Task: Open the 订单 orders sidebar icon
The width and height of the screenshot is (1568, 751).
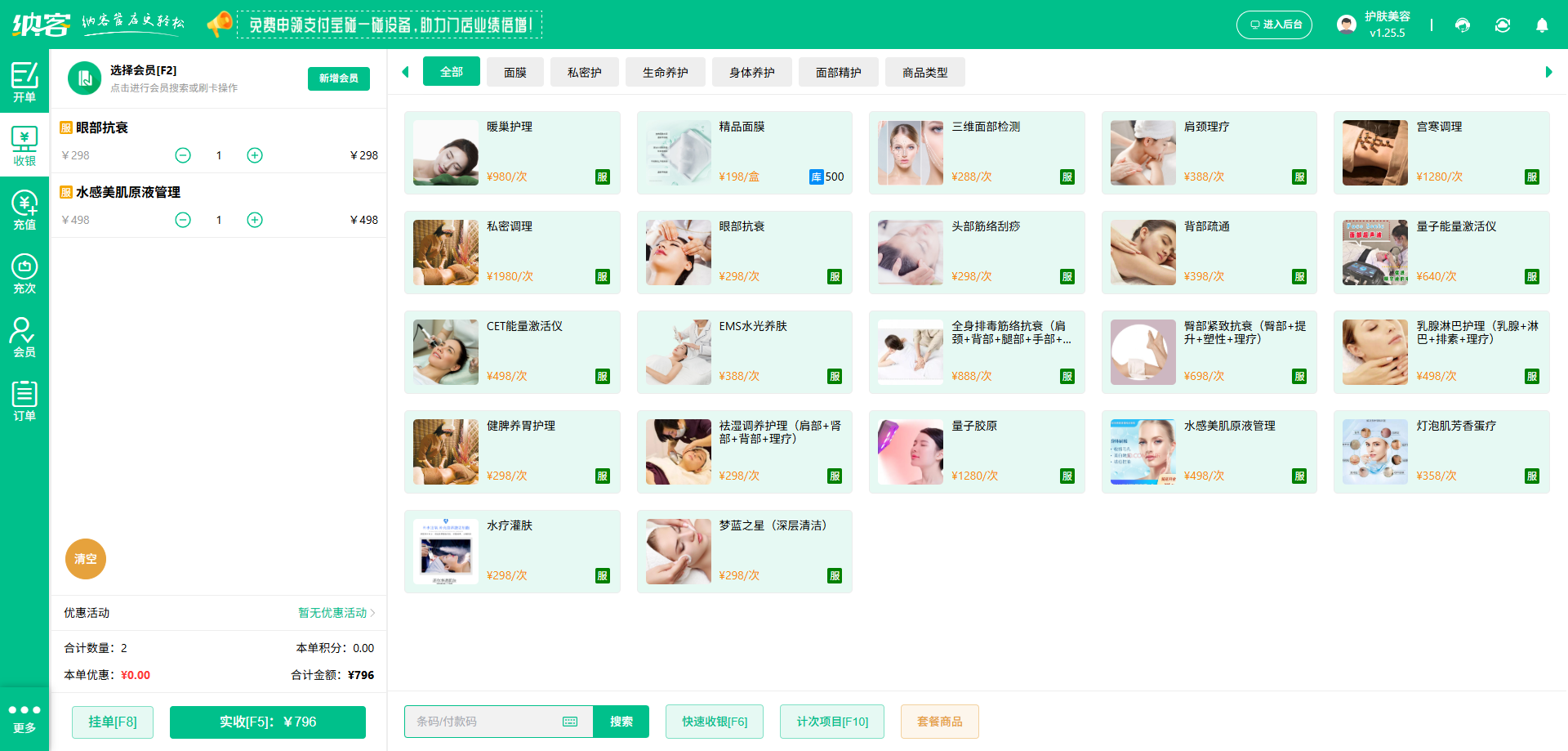Action: point(24,400)
